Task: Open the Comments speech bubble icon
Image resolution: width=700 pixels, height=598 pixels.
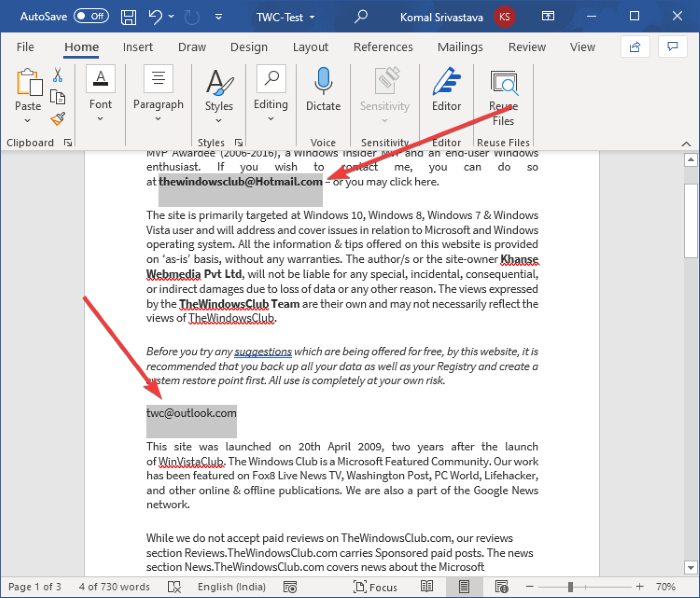Action: click(672, 46)
